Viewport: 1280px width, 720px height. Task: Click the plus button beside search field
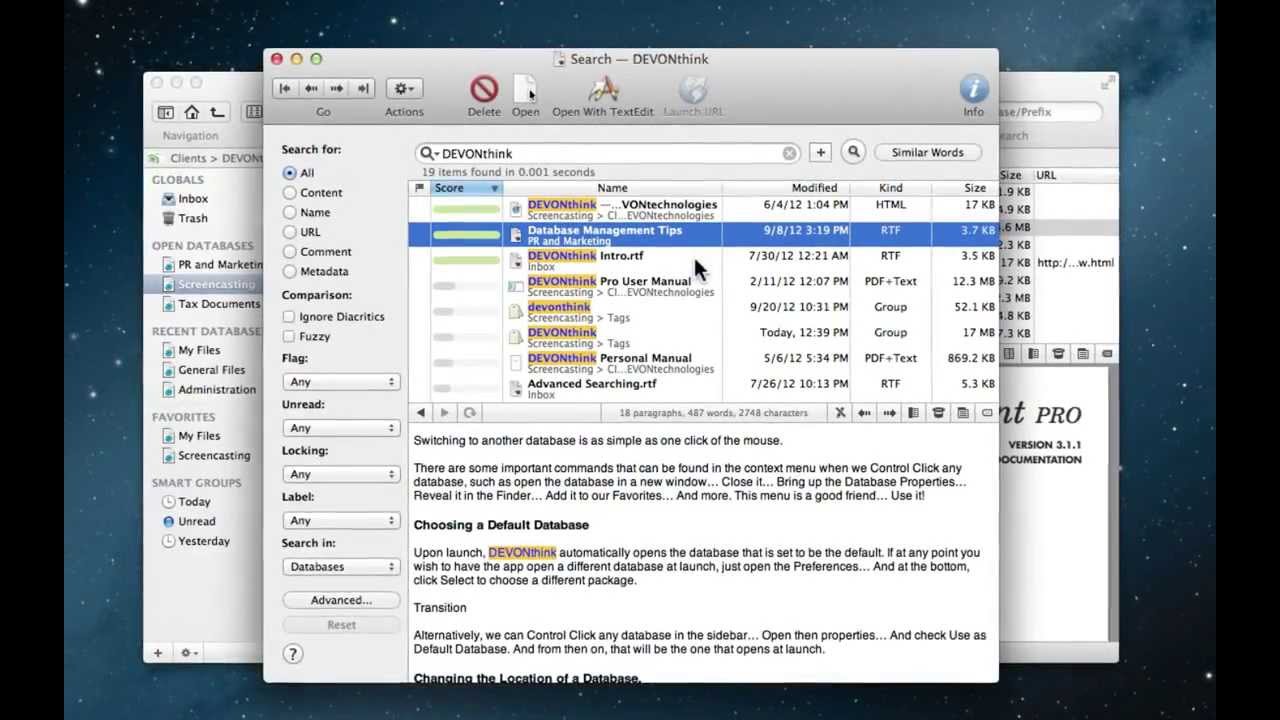820,152
